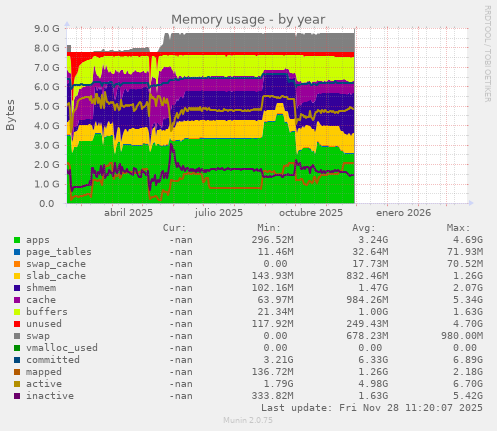This screenshot has width=497, height=431.
Task: Click the unused avg value 249.43M
Action: (x=367, y=324)
